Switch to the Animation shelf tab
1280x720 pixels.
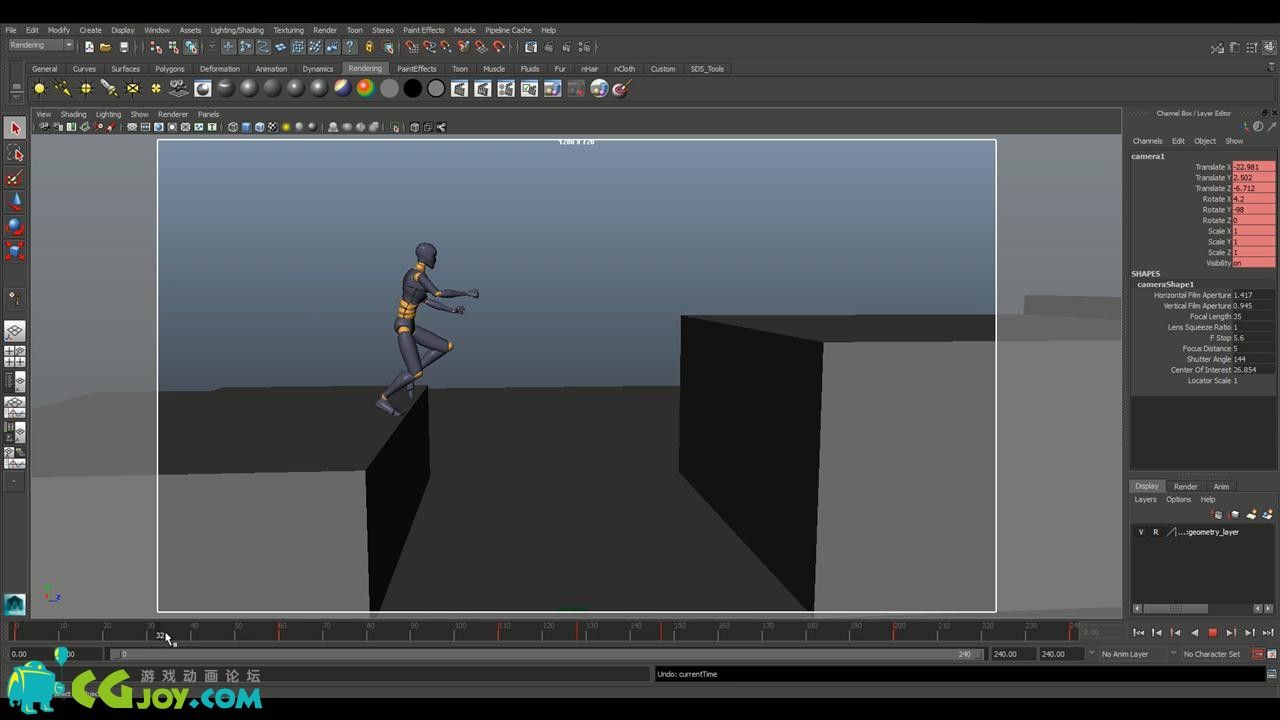coord(271,69)
